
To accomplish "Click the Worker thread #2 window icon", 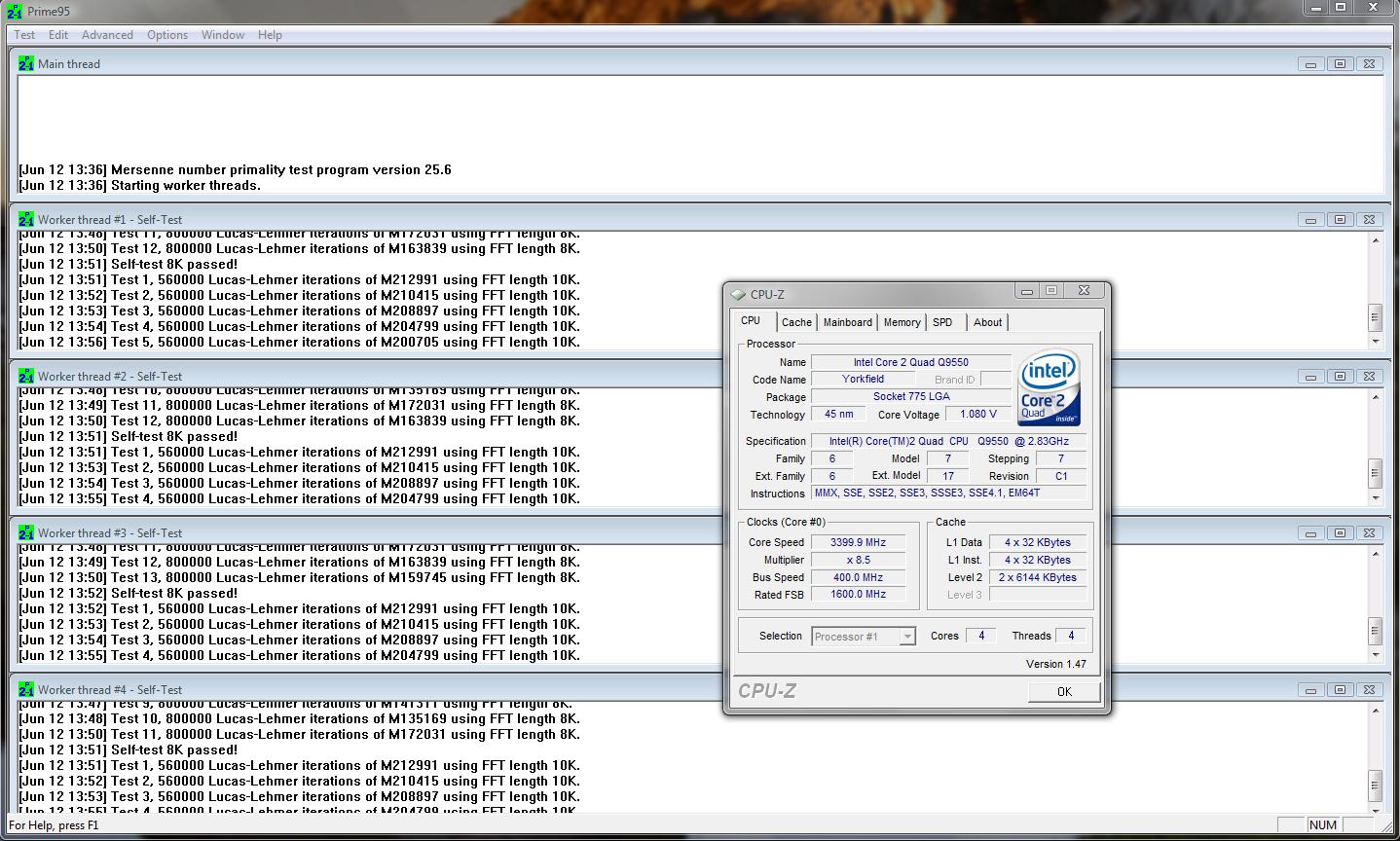I will (26, 377).
